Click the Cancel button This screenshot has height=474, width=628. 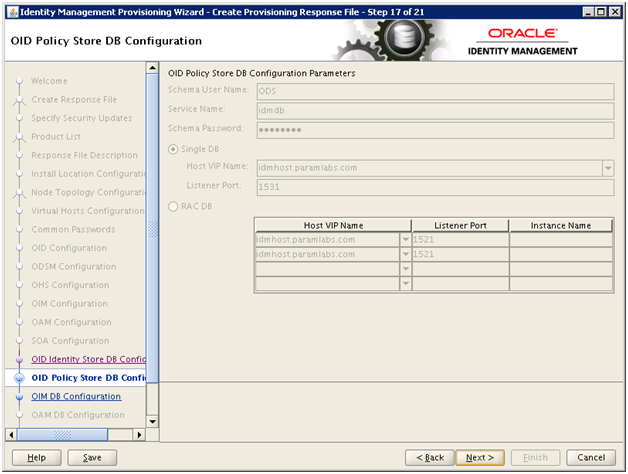pyautogui.click(x=591, y=458)
